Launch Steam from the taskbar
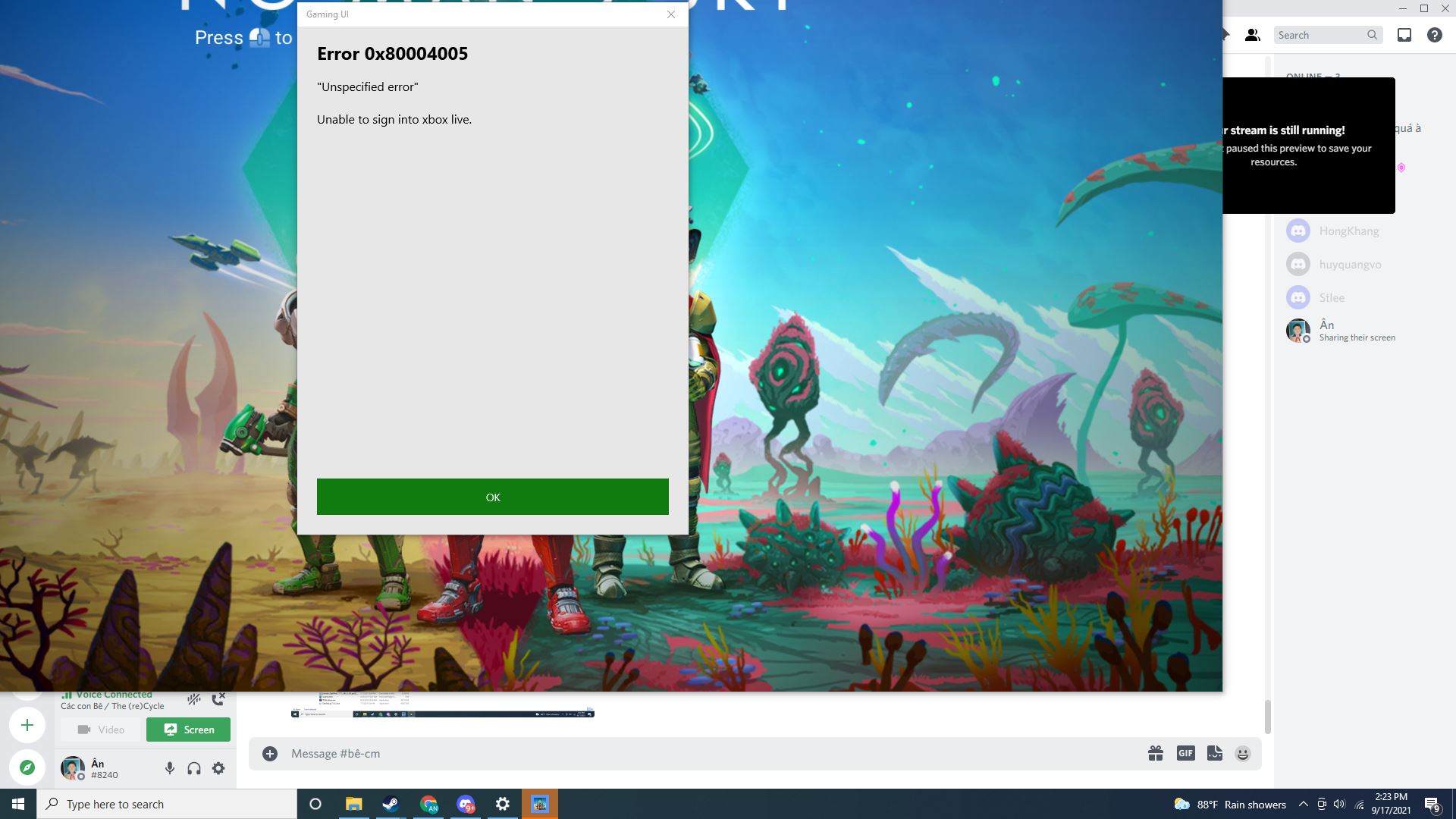Image resolution: width=1456 pixels, height=819 pixels. pyautogui.click(x=391, y=804)
